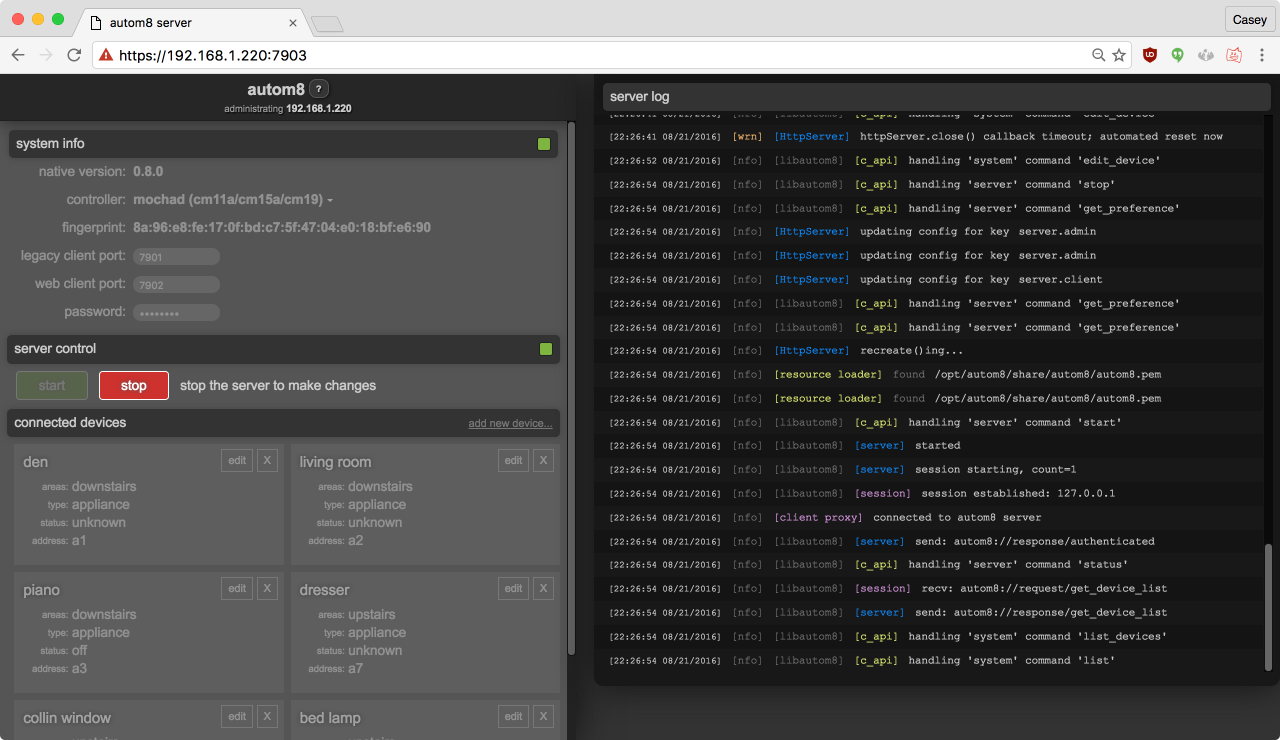Screen dimensions: 1280x740
Task: Click the browser back arrow
Action: [18, 55]
